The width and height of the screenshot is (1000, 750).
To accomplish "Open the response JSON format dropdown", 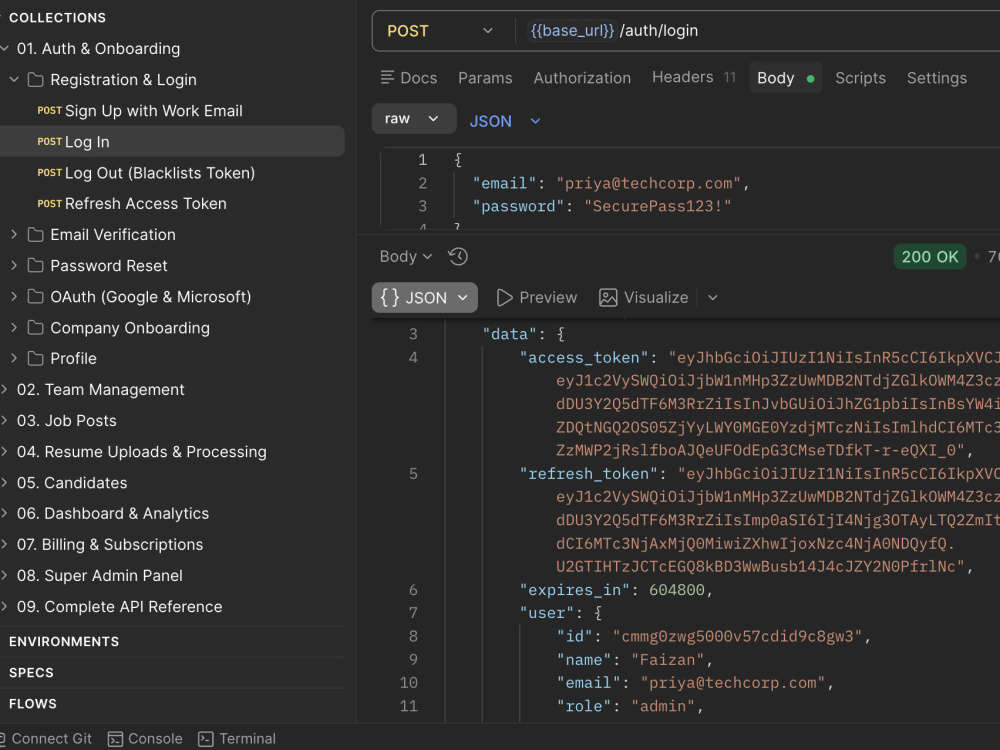I will click(425, 297).
